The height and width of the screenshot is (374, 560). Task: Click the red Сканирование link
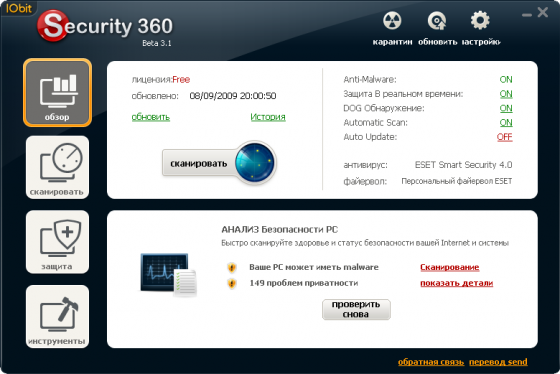tap(450, 267)
